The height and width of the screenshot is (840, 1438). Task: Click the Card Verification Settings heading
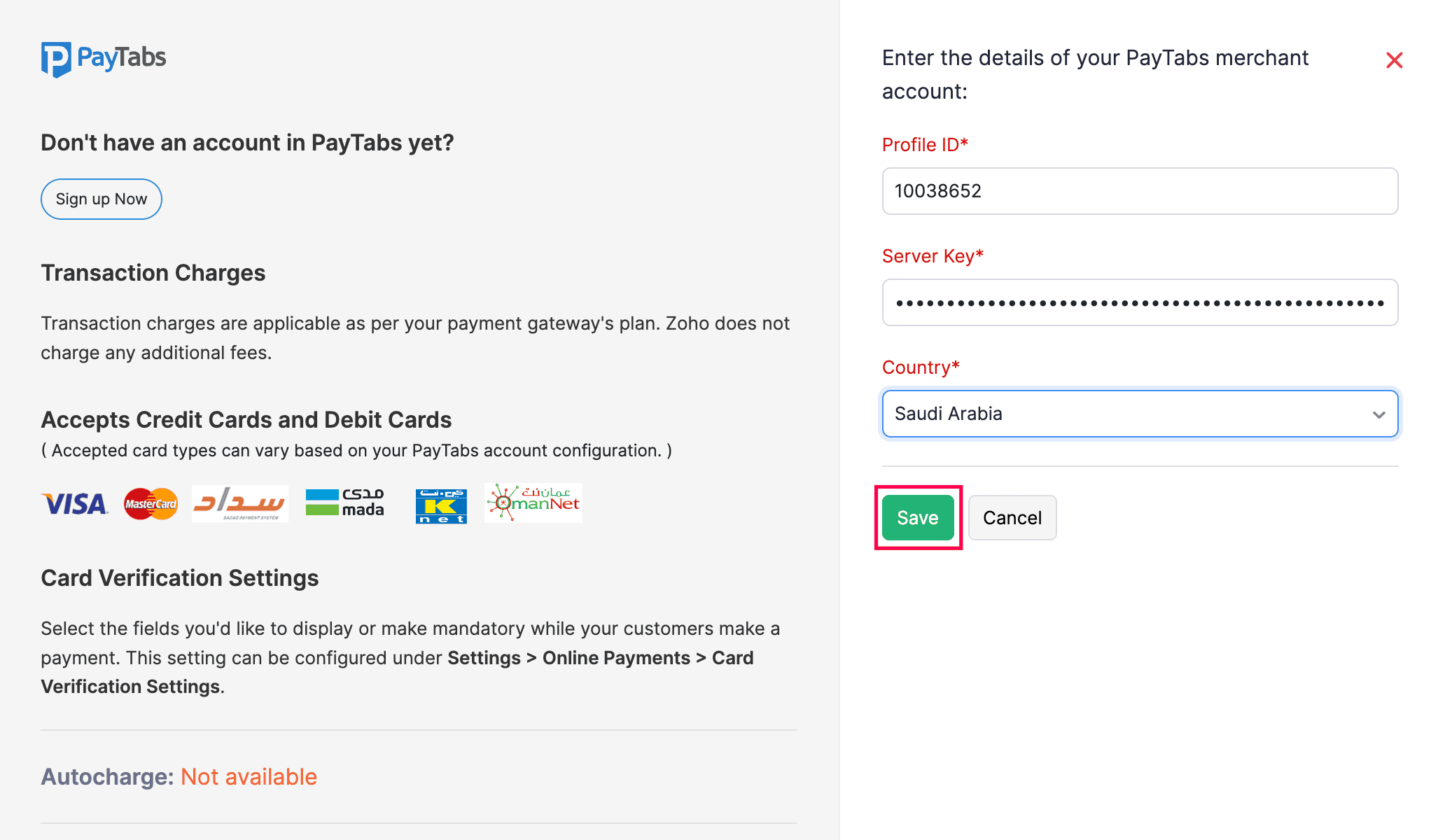[180, 578]
